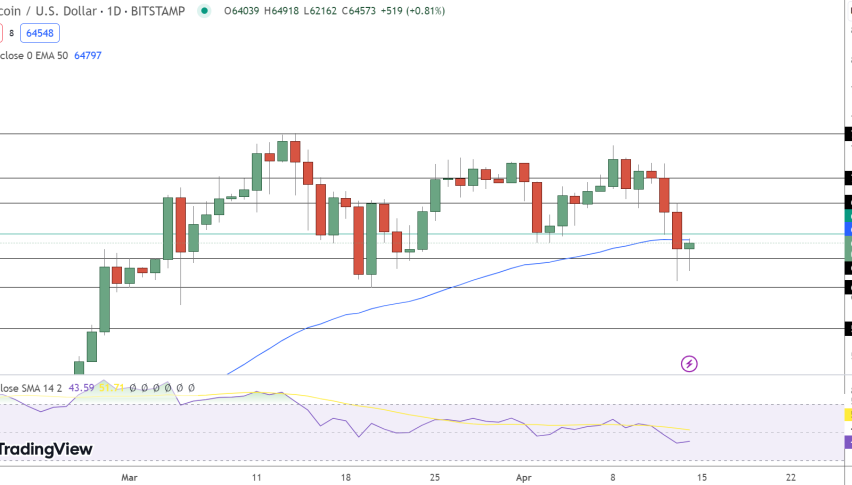
Task: Select the U.S. Dollar 1D BITSTAMP symbol title
Action: 92,11
